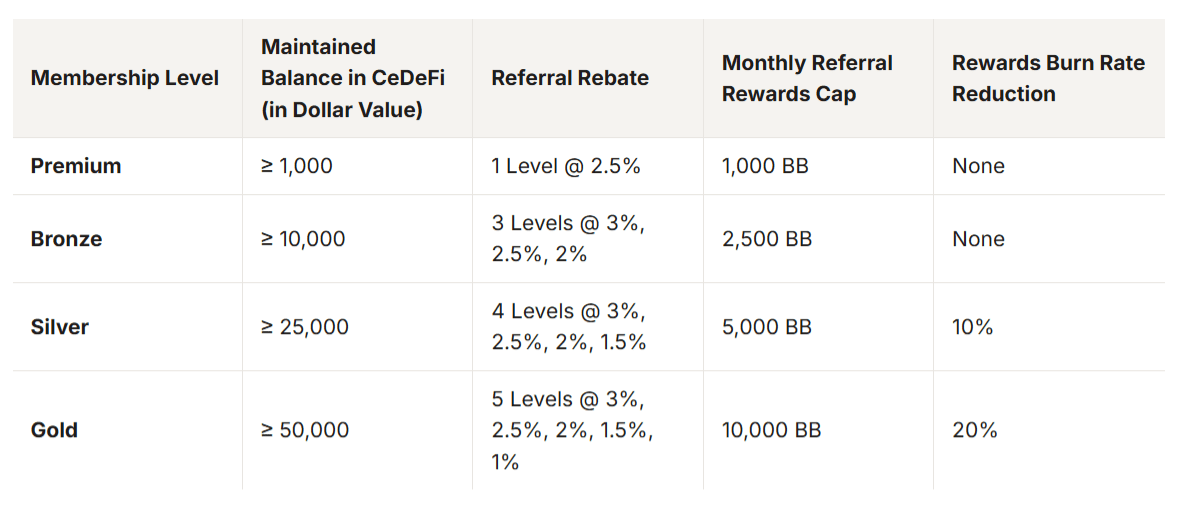The image size is (1188, 519).
Task: Select the ≥ 50,000 balance cell
Action: 305,430
